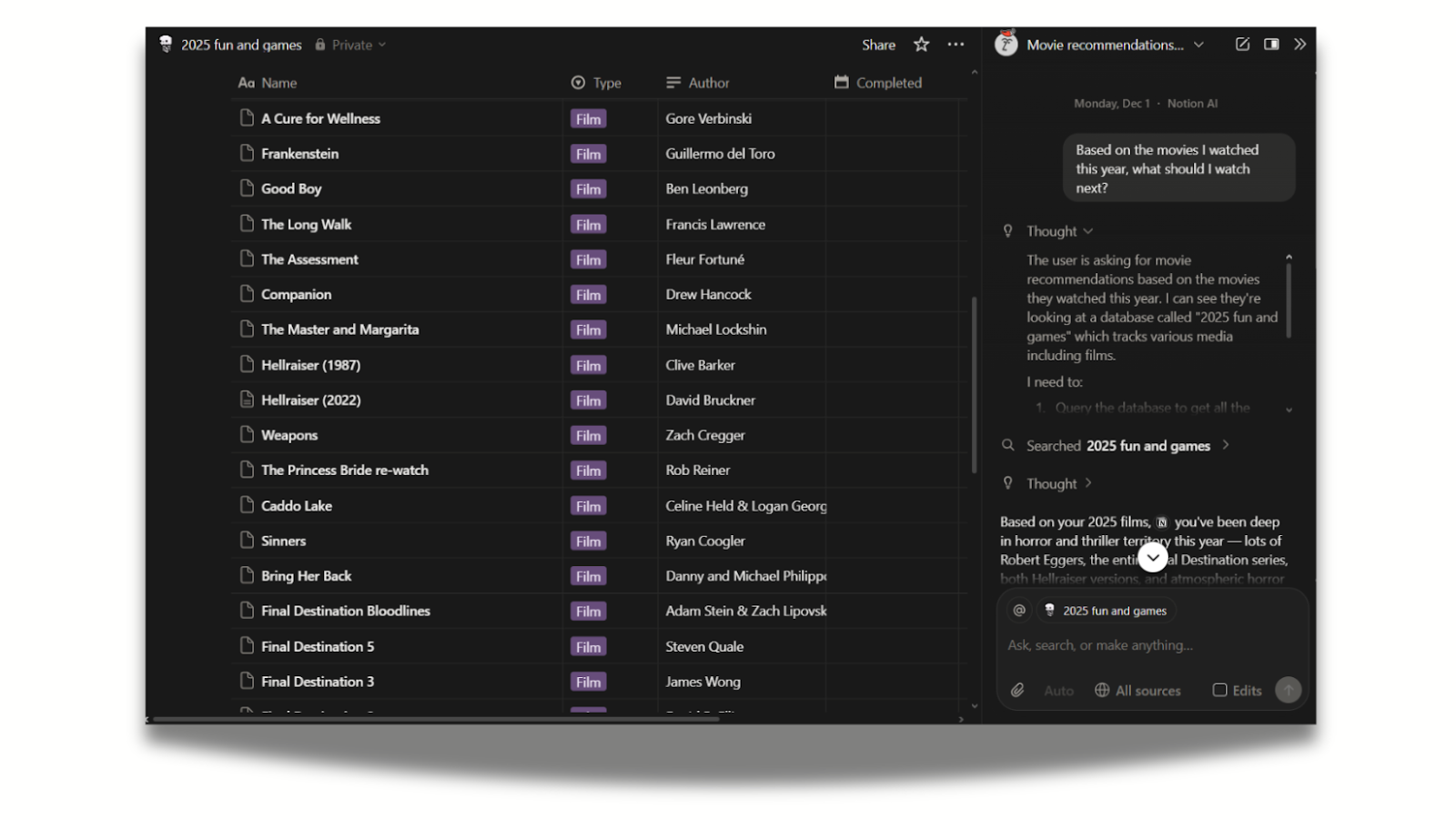Viewport: 1456px width, 820px height.
Task: Open the ••• page options menu
Action: 955,44
